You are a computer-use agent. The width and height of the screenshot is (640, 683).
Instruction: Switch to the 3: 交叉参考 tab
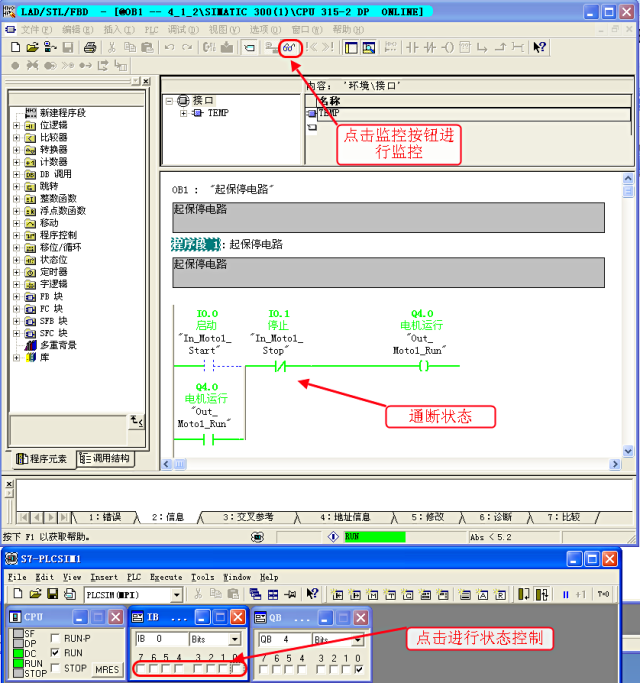click(248, 517)
